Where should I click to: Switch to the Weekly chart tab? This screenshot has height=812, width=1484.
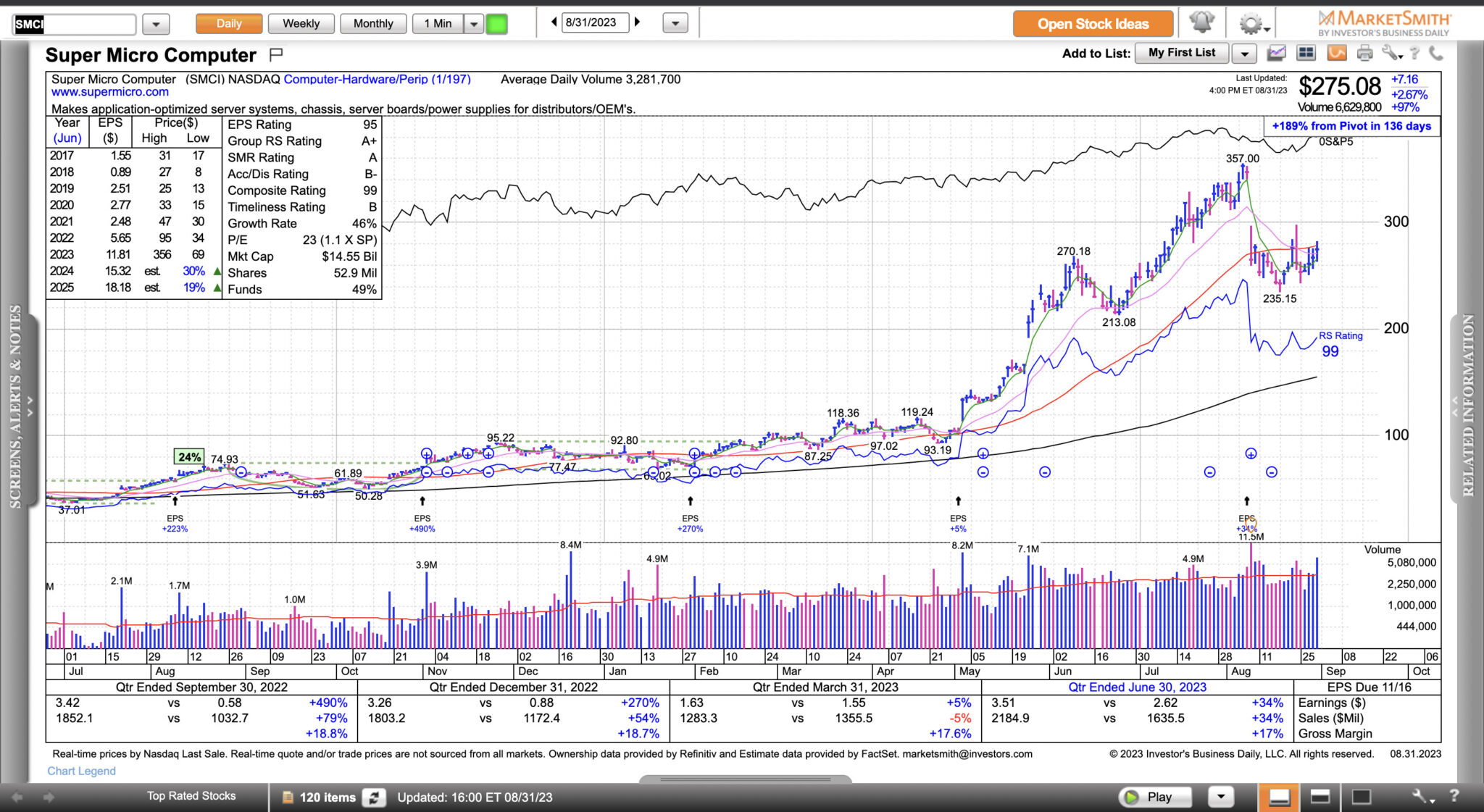tap(301, 24)
